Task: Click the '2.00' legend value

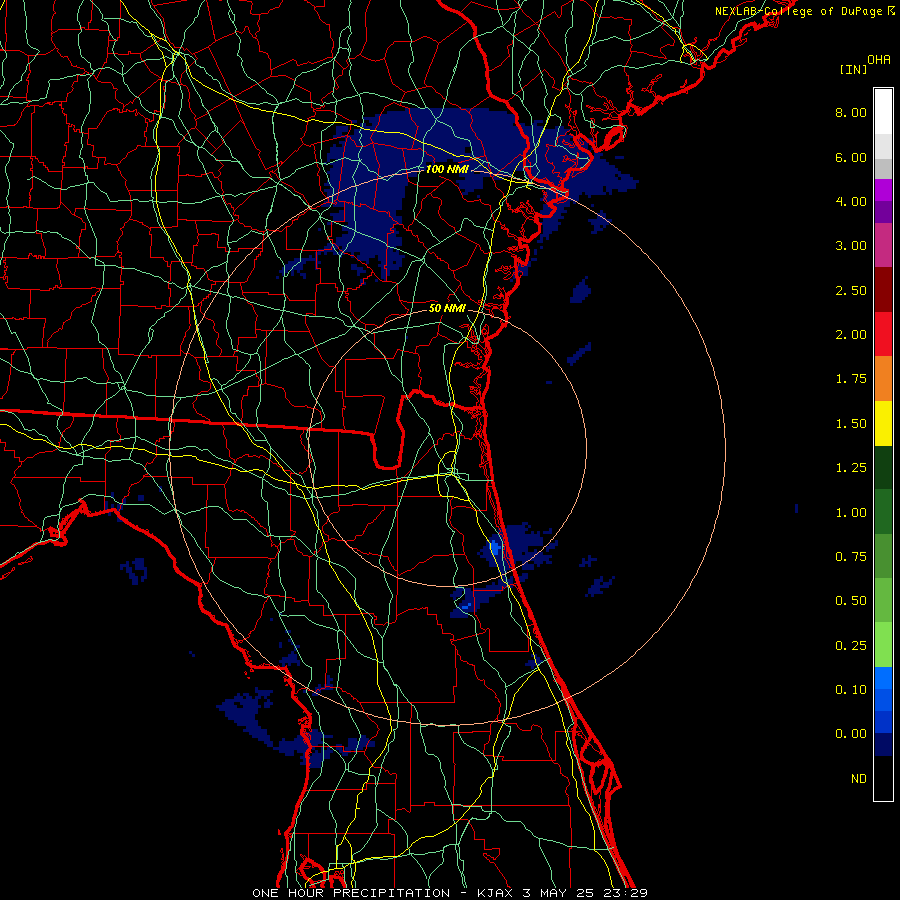Action: pos(851,335)
